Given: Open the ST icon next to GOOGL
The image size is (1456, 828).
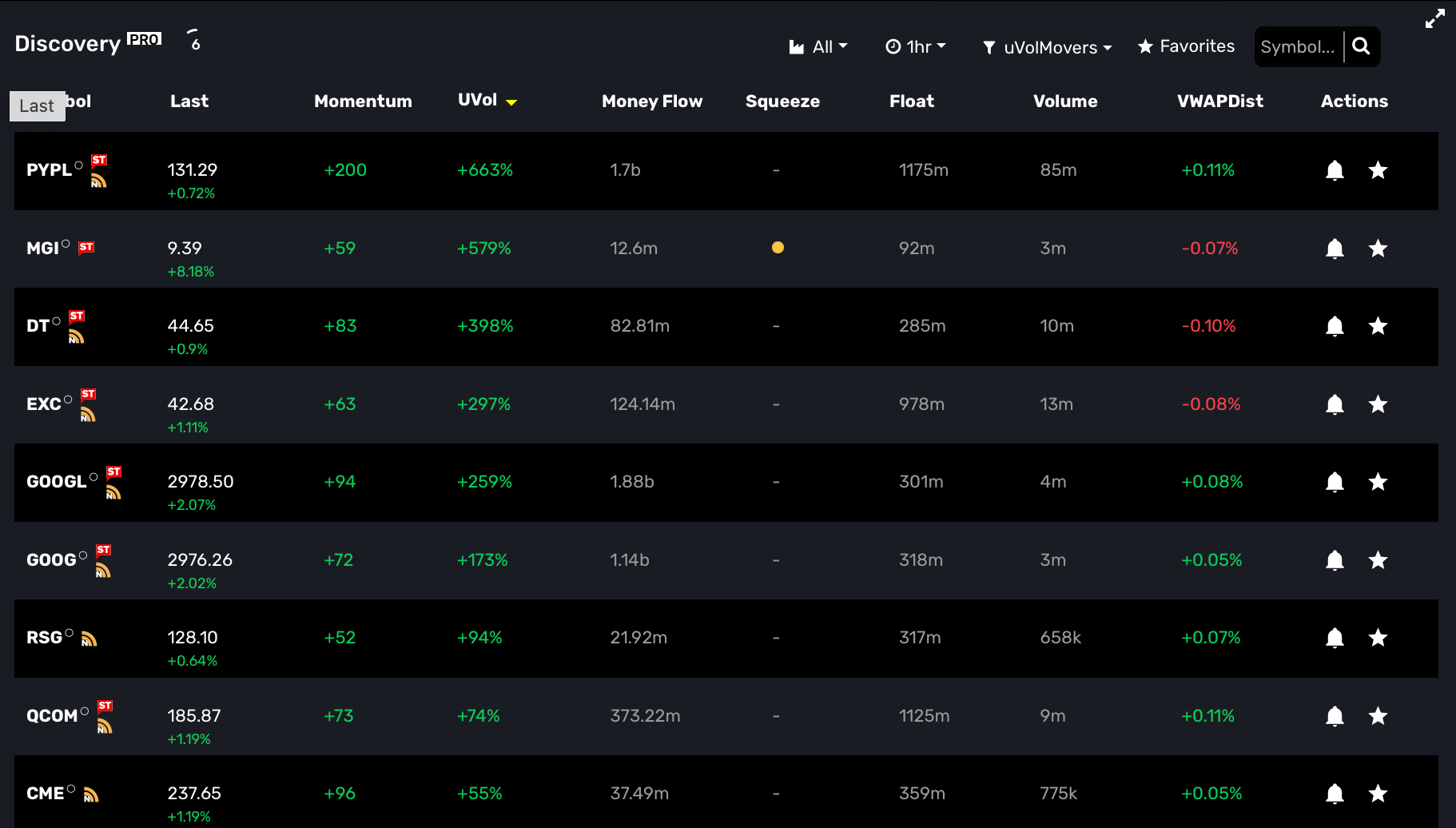Looking at the screenshot, I should (114, 472).
